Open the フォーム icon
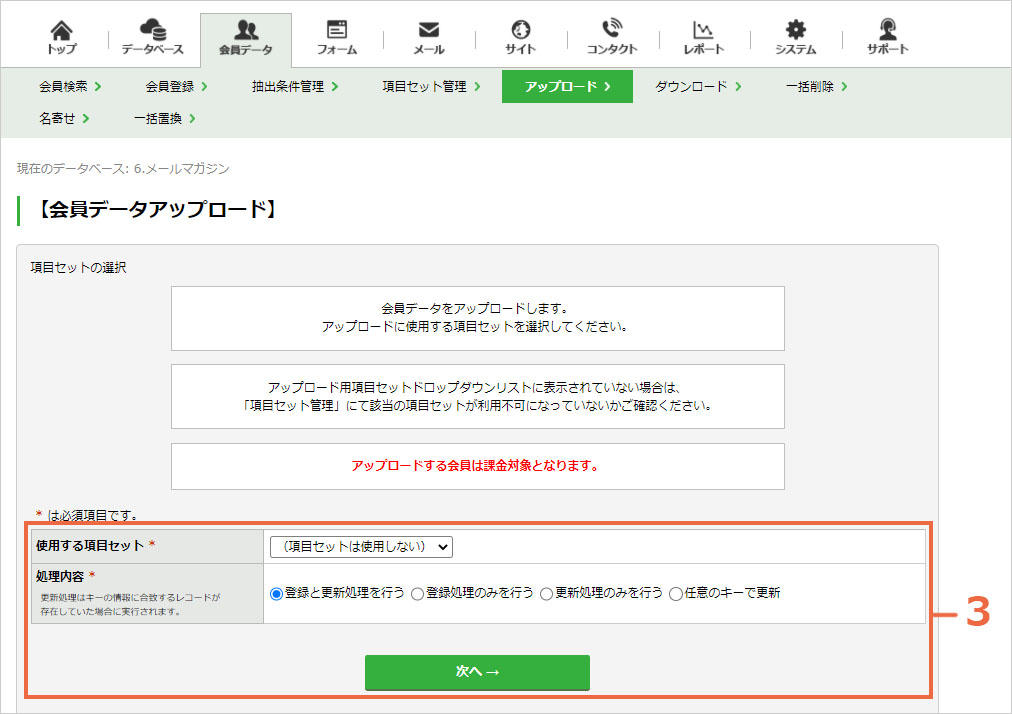The width and height of the screenshot is (1012, 714). tap(337, 29)
